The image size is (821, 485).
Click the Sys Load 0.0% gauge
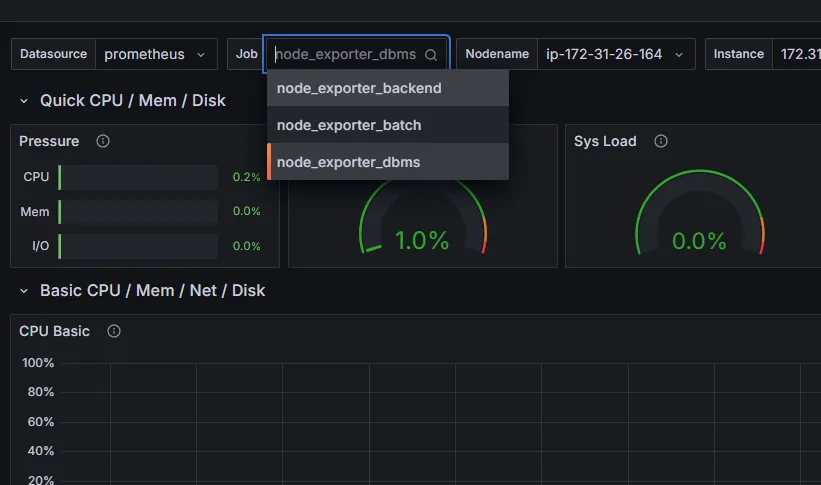(x=700, y=212)
